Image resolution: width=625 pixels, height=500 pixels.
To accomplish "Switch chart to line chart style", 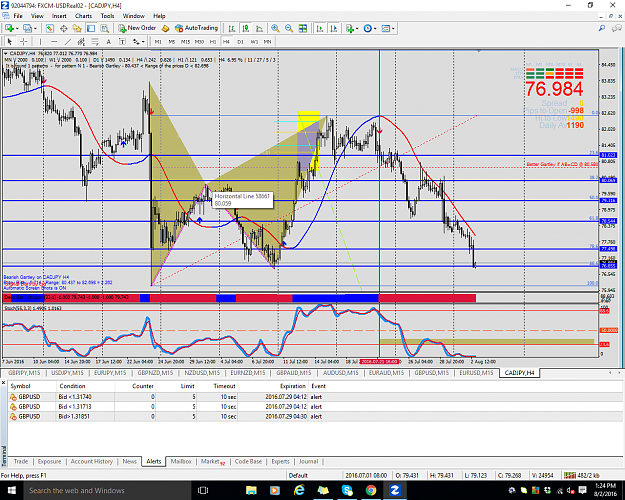I will (x=259, y=28).
